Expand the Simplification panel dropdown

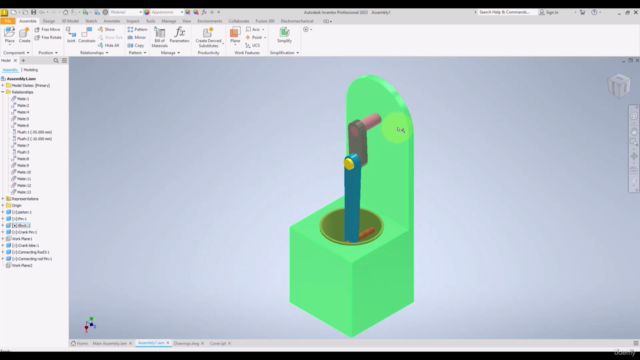pos(284,53)
